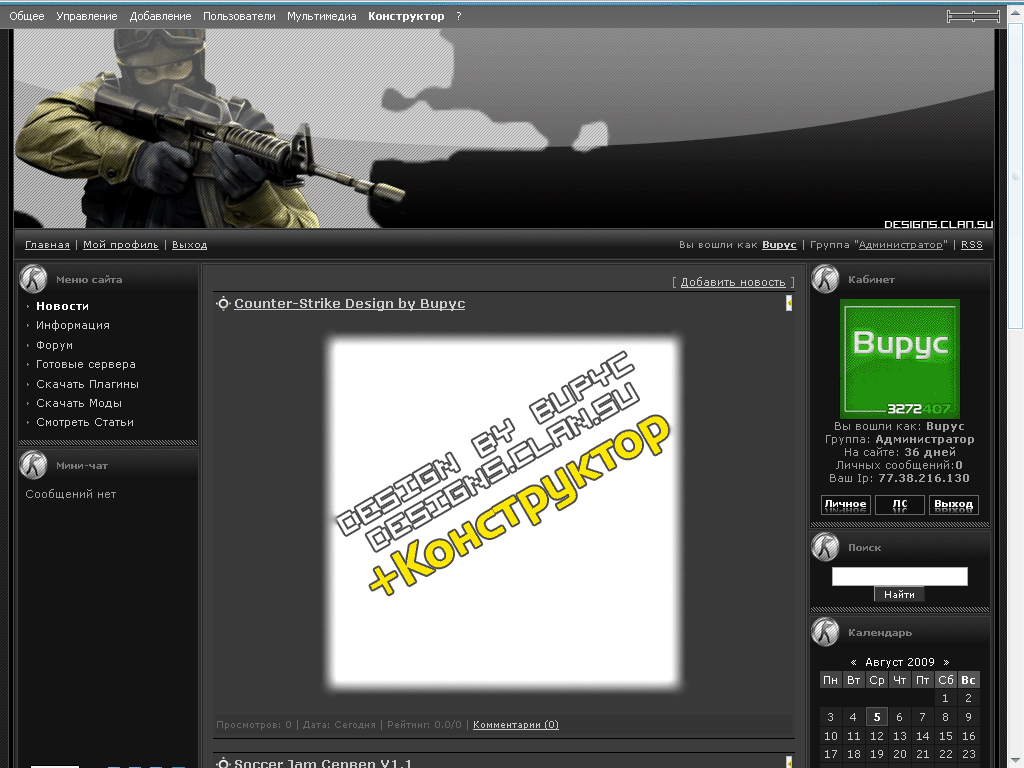This screenshot has height=768, width=1024.
Task: Click the CS soldier header banner
Action: (504, 129)
